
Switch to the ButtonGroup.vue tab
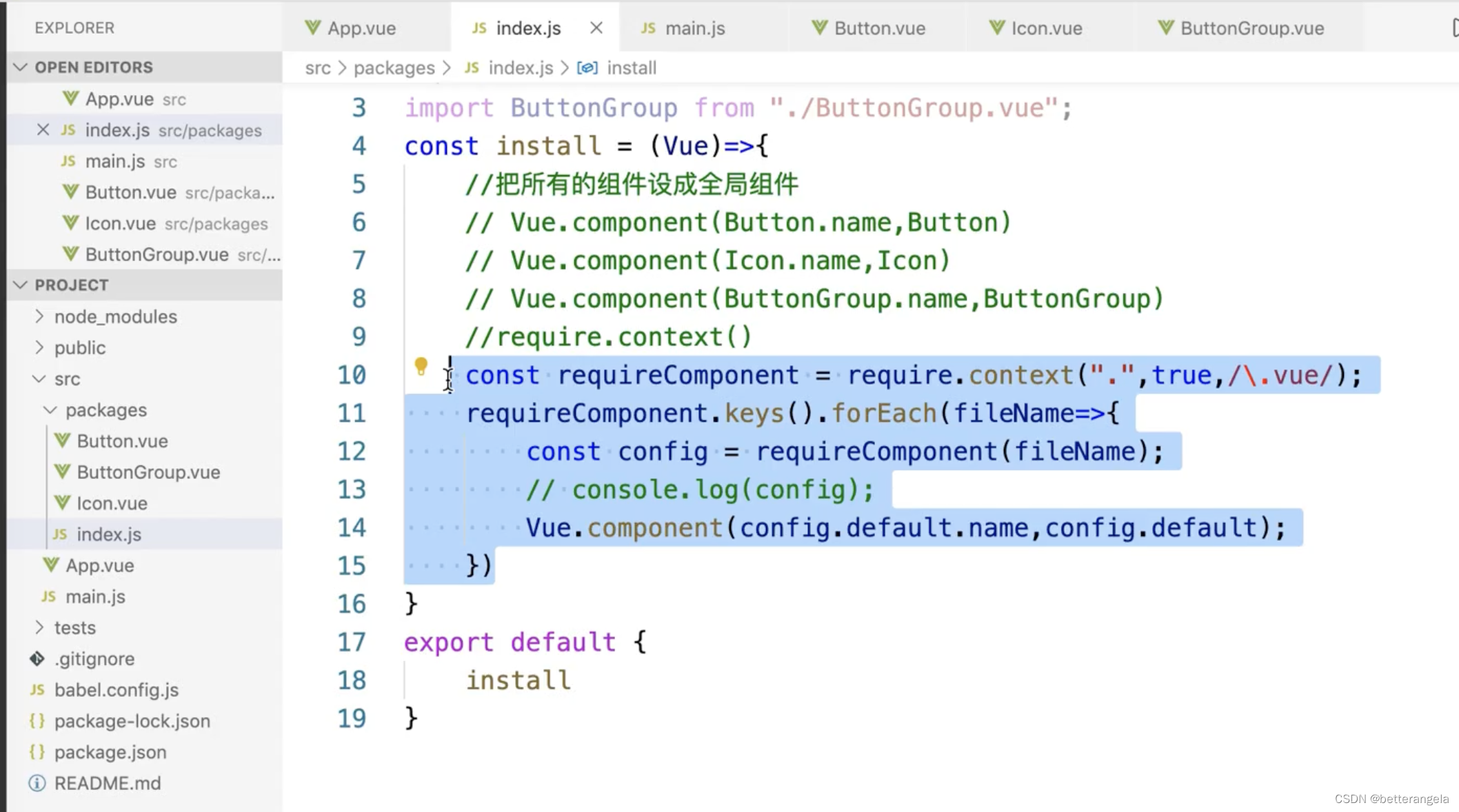[x=1251, y=28]
